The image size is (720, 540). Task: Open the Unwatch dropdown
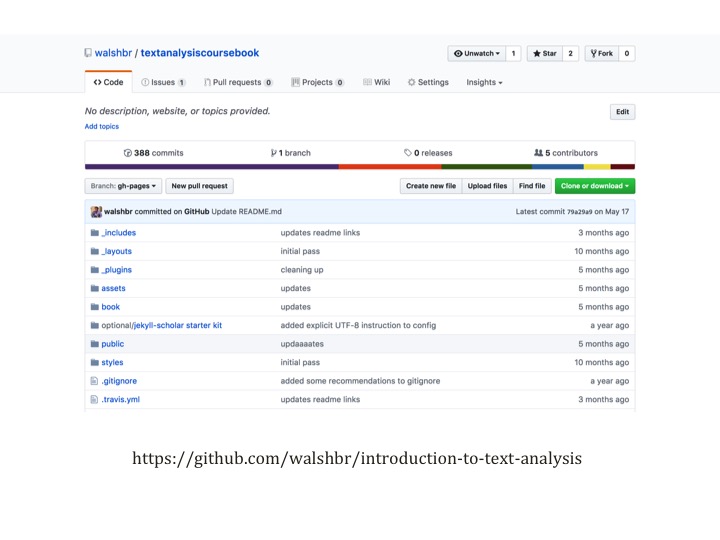click(x=477, y=53)
